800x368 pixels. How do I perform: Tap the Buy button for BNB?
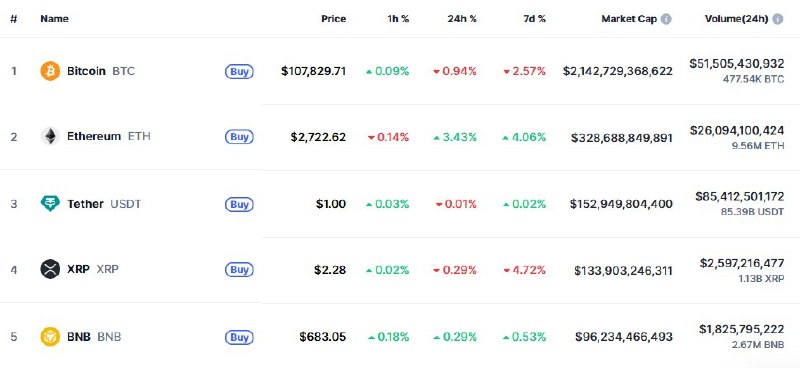pyautogui.click(x=239, y=337)
